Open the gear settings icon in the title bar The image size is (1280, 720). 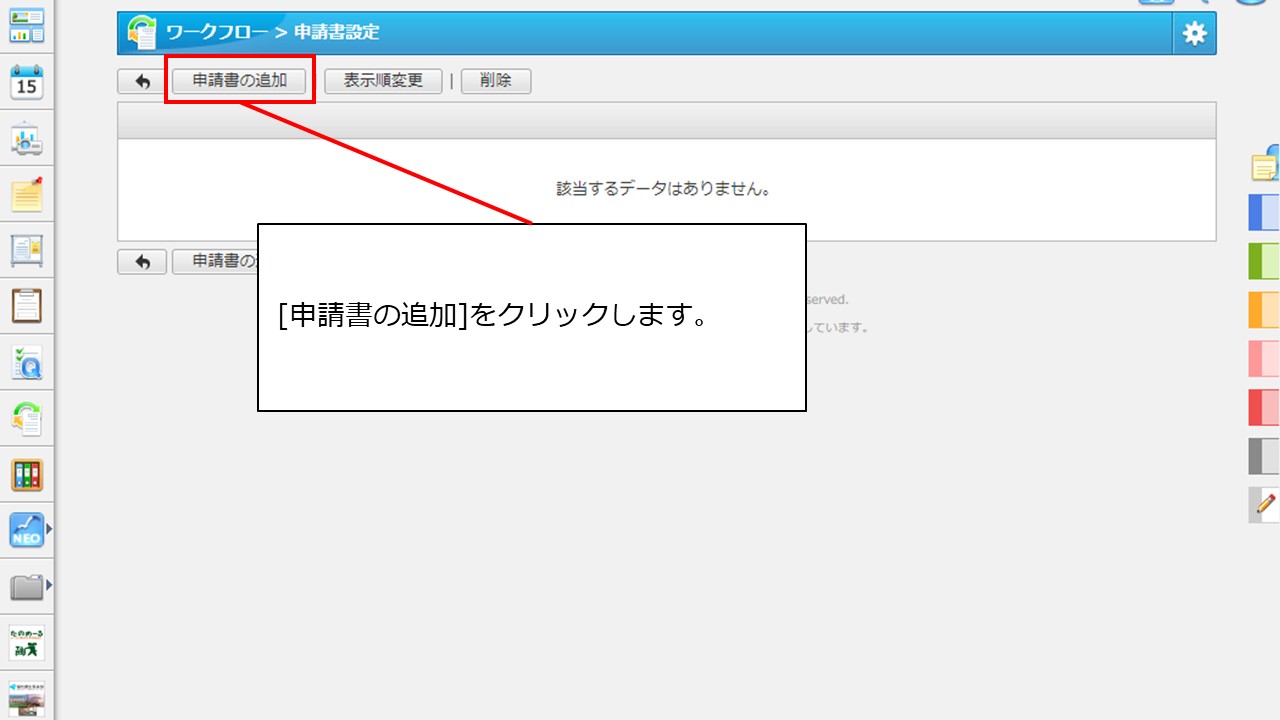point(1194,33)
